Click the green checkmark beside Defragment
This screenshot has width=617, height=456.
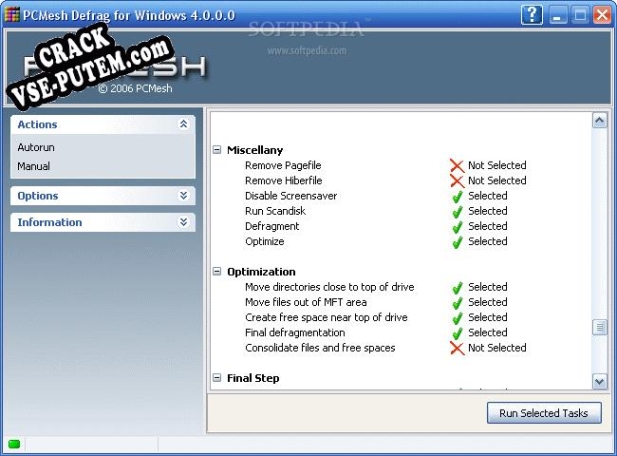(x=456, y=226)
